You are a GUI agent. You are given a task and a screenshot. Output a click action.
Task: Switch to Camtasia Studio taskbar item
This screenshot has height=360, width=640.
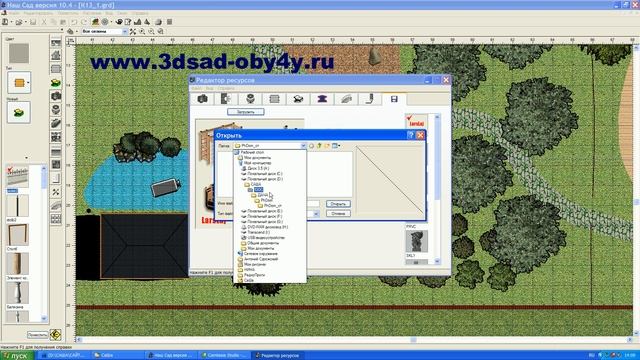click(x=224, y=356)
